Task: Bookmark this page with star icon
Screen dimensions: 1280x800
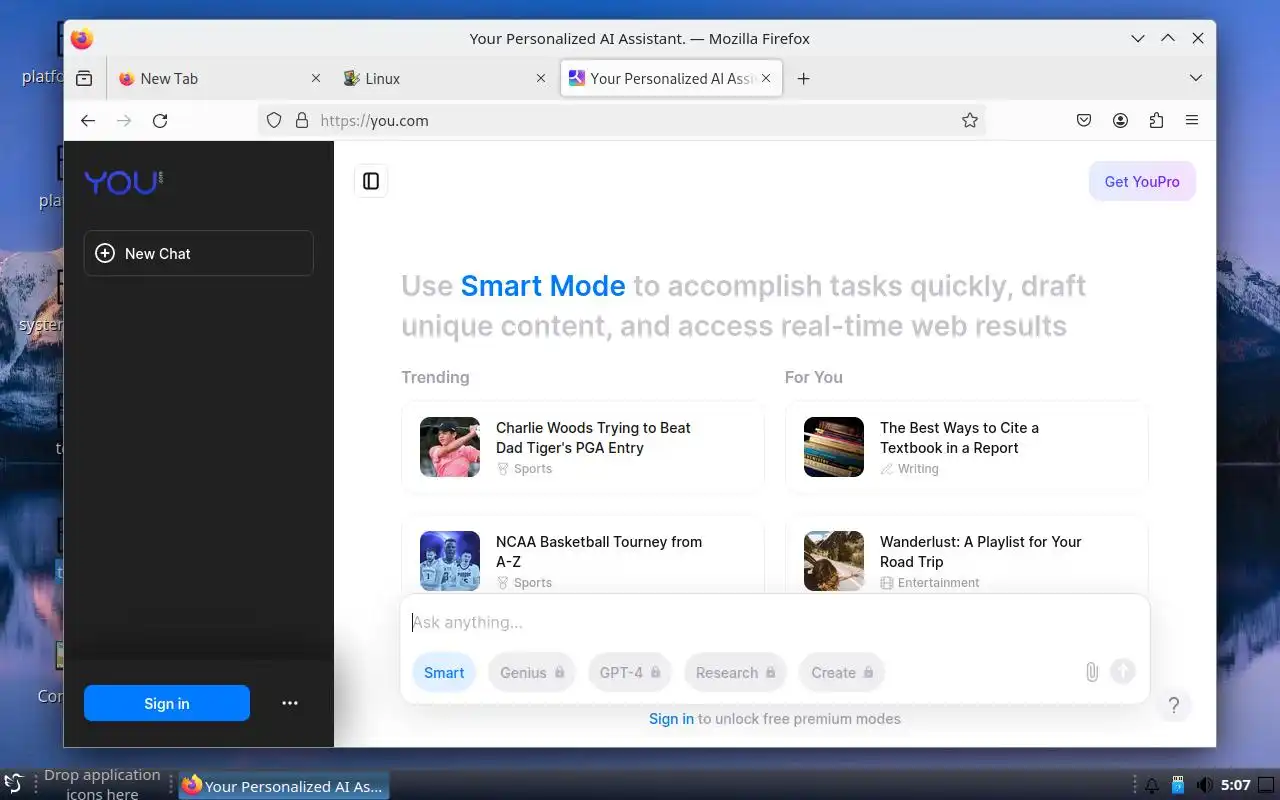Action: pos(969,120)
